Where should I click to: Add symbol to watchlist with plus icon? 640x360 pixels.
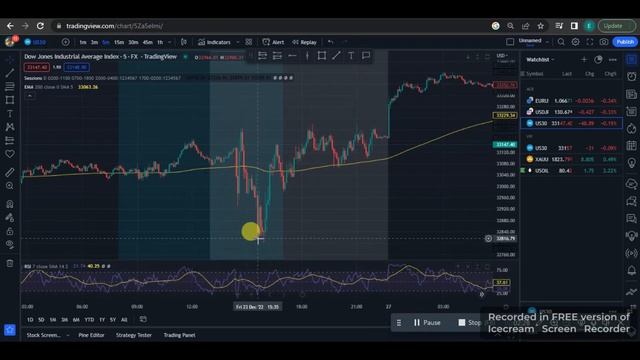pyautogui.click(x=584, y=60)
